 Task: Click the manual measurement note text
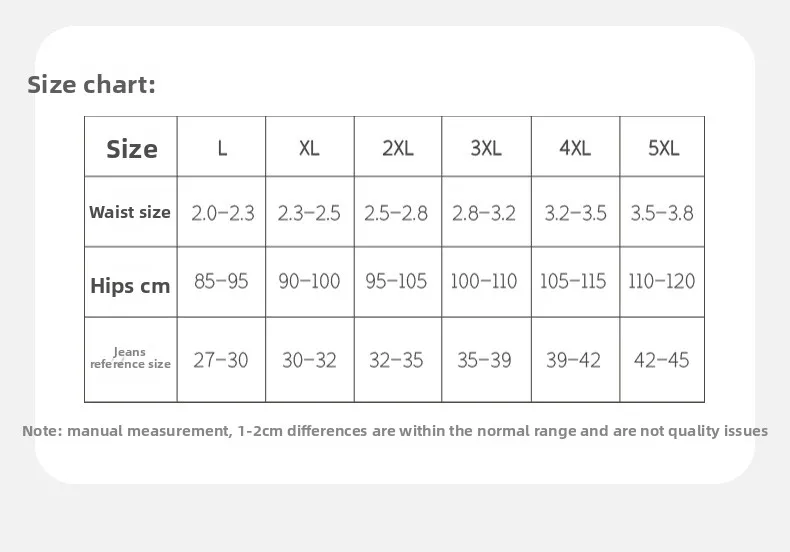395,431
